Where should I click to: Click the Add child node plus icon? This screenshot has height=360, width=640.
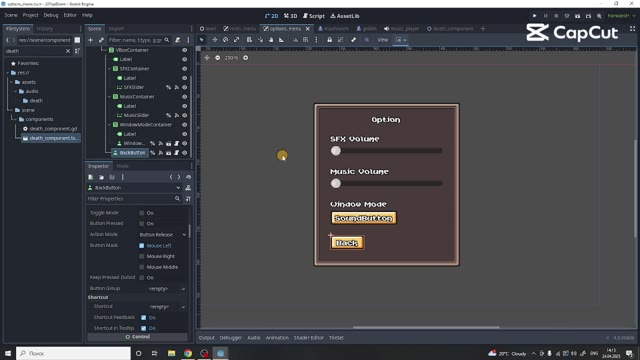coord(90,40)
